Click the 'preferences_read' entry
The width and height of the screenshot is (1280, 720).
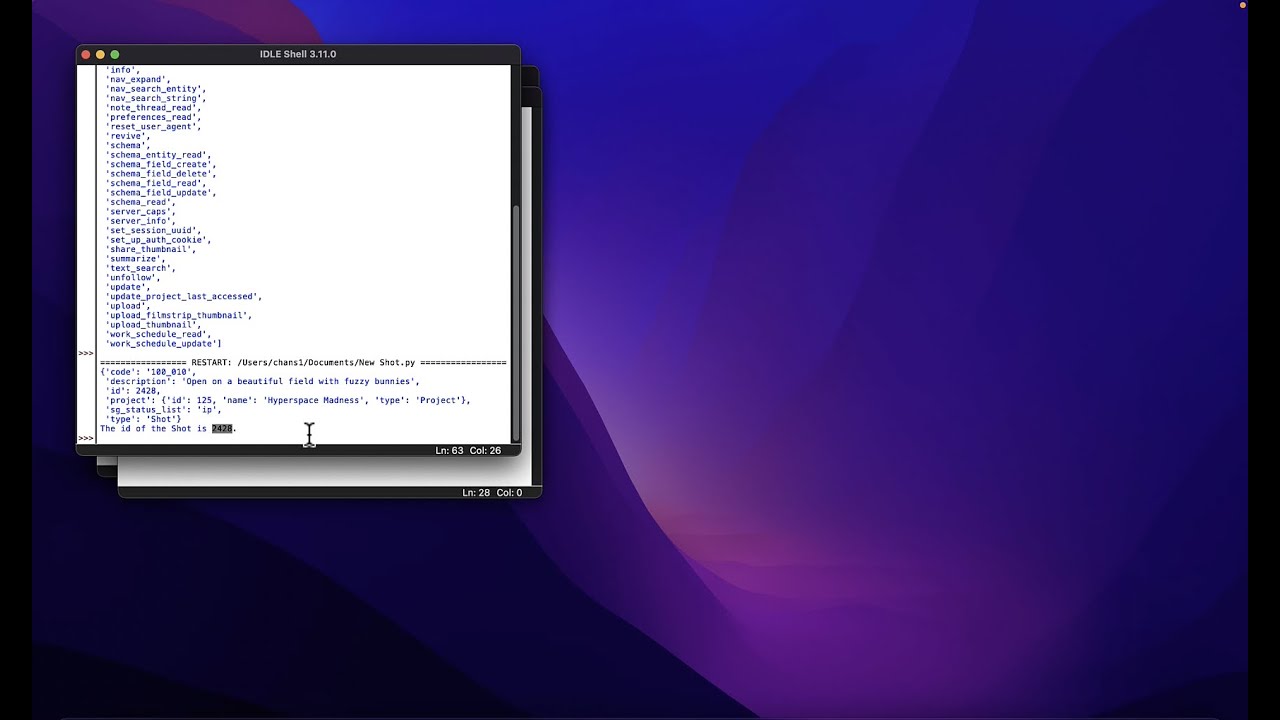tap(151, 118)
